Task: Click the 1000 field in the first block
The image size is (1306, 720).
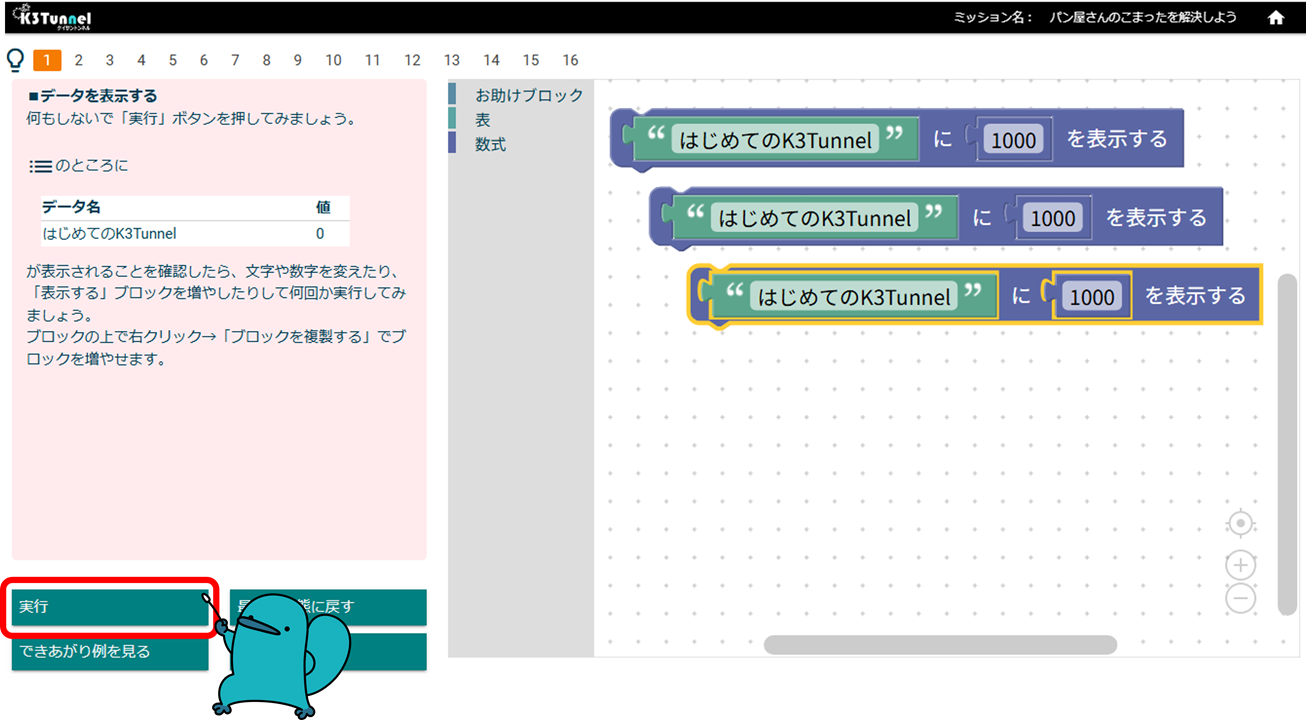Action: pos(1013,140)
